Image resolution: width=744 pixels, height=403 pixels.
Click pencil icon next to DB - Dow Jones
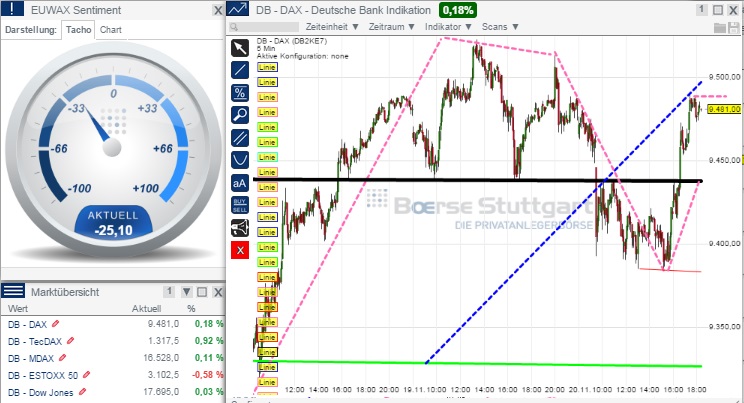click(x=83, y=392)
